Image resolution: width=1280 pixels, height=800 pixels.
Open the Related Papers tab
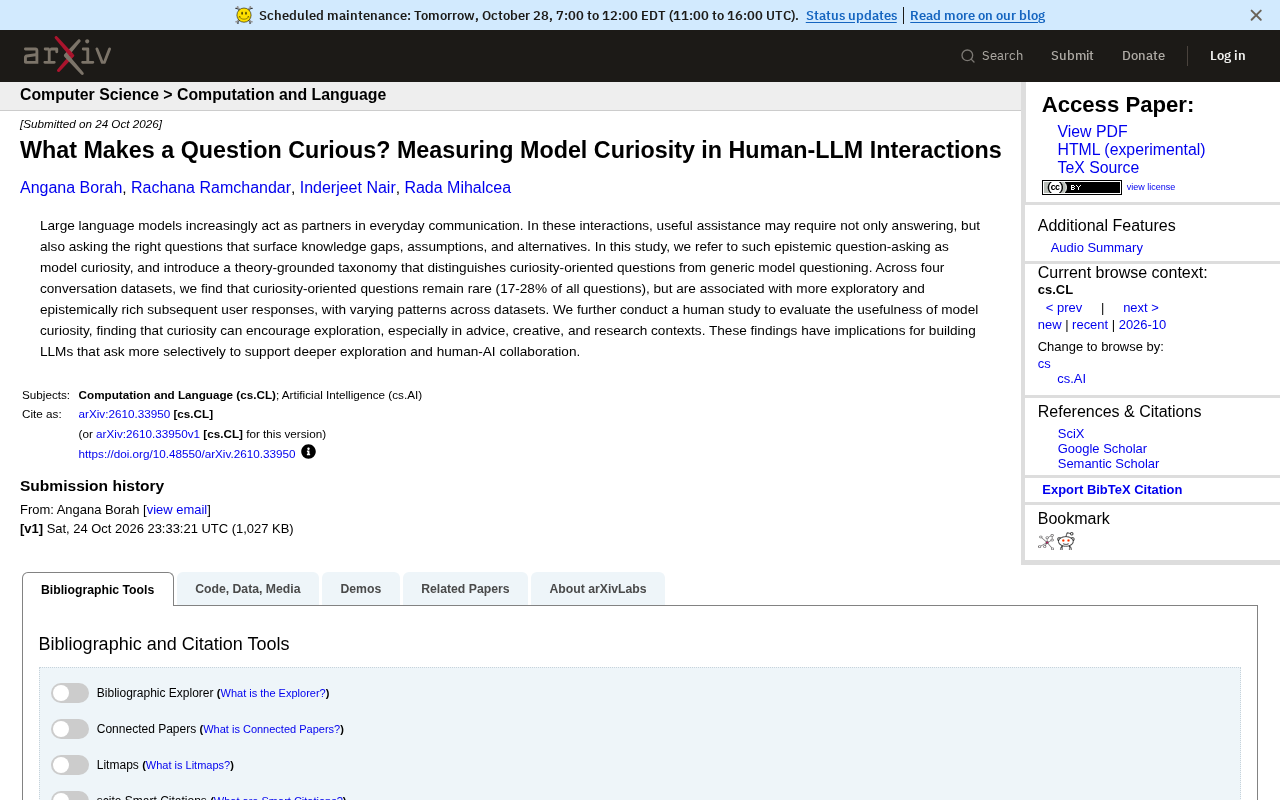(x=465, y=589)
